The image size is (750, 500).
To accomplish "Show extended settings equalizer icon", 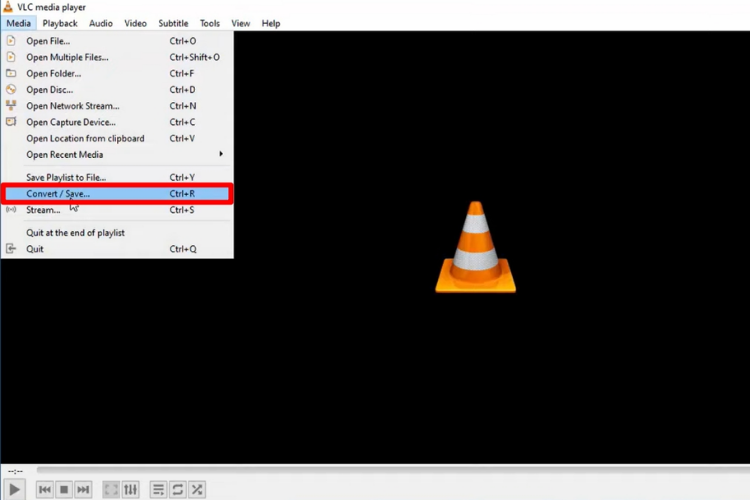I will [x=130, y=489].
